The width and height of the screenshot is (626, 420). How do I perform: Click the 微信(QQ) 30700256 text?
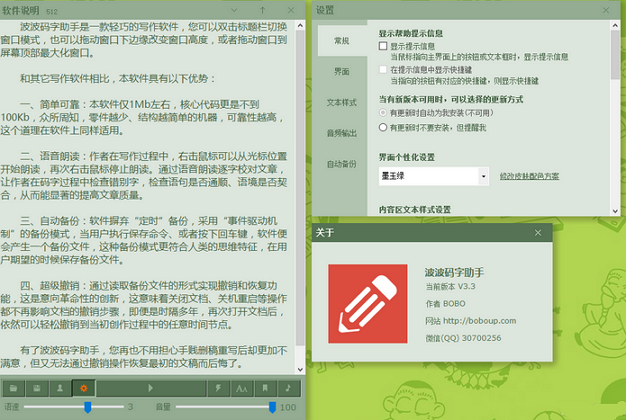pyautogui.click(x=463, y=338)
